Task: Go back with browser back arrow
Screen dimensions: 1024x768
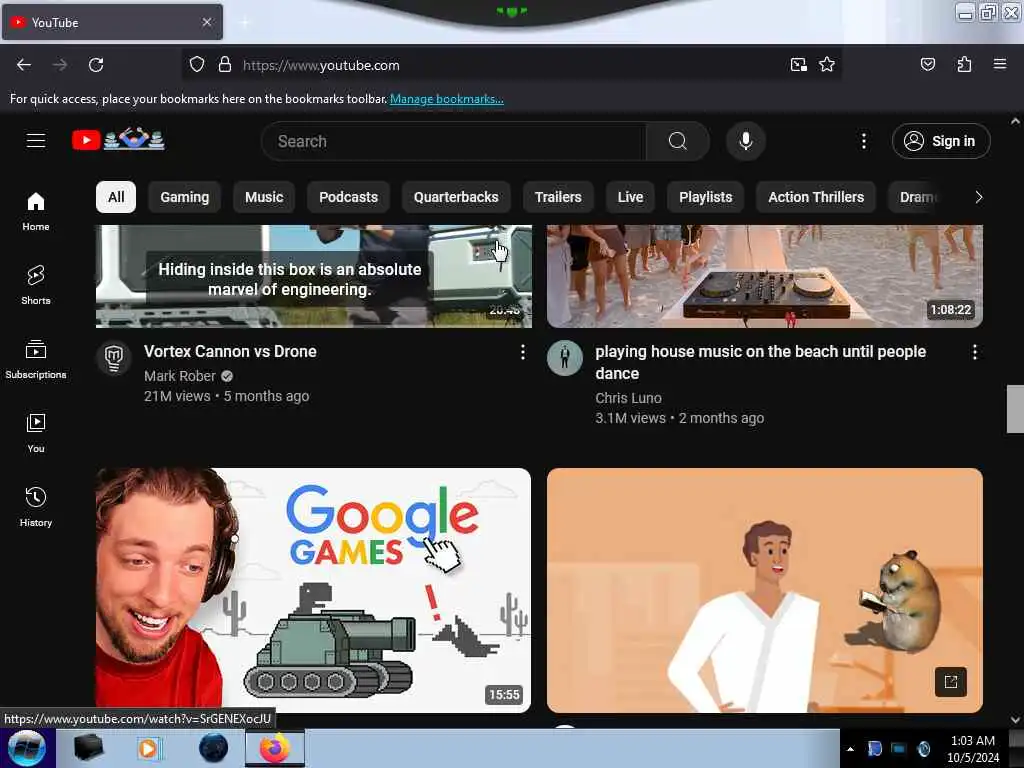Action: pos(24,65)
